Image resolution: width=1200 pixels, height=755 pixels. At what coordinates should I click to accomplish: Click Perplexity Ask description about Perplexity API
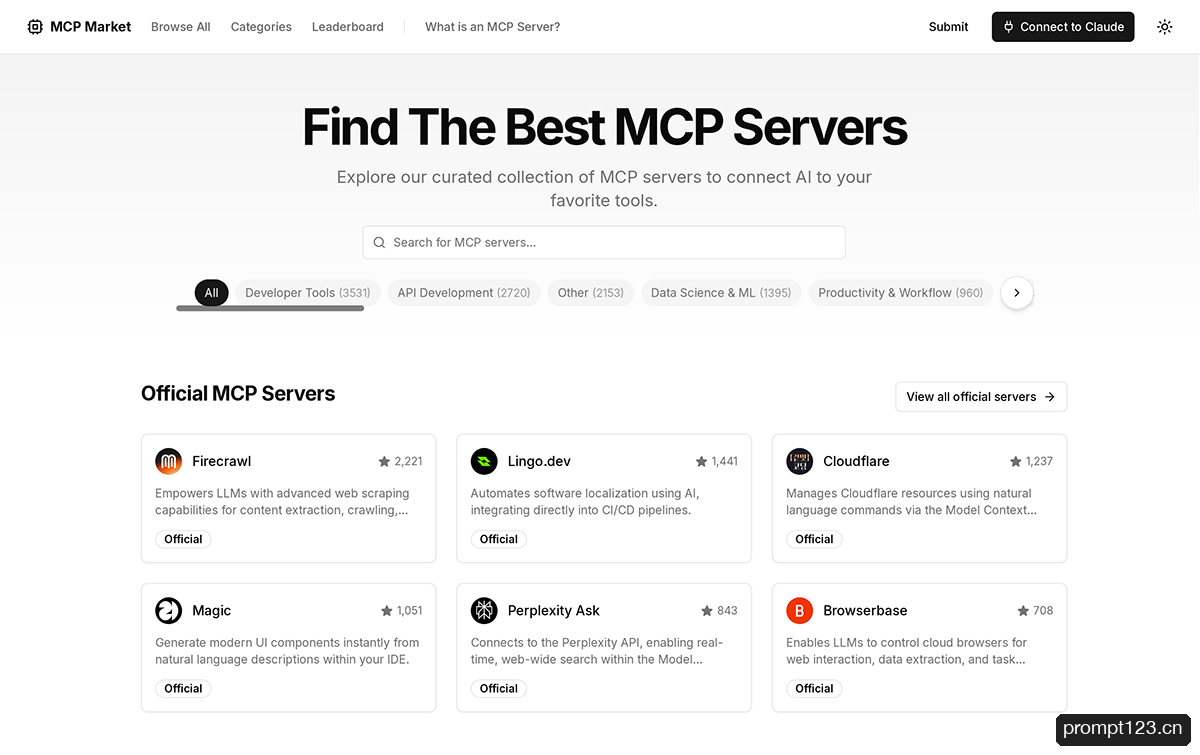click(597, 651)
